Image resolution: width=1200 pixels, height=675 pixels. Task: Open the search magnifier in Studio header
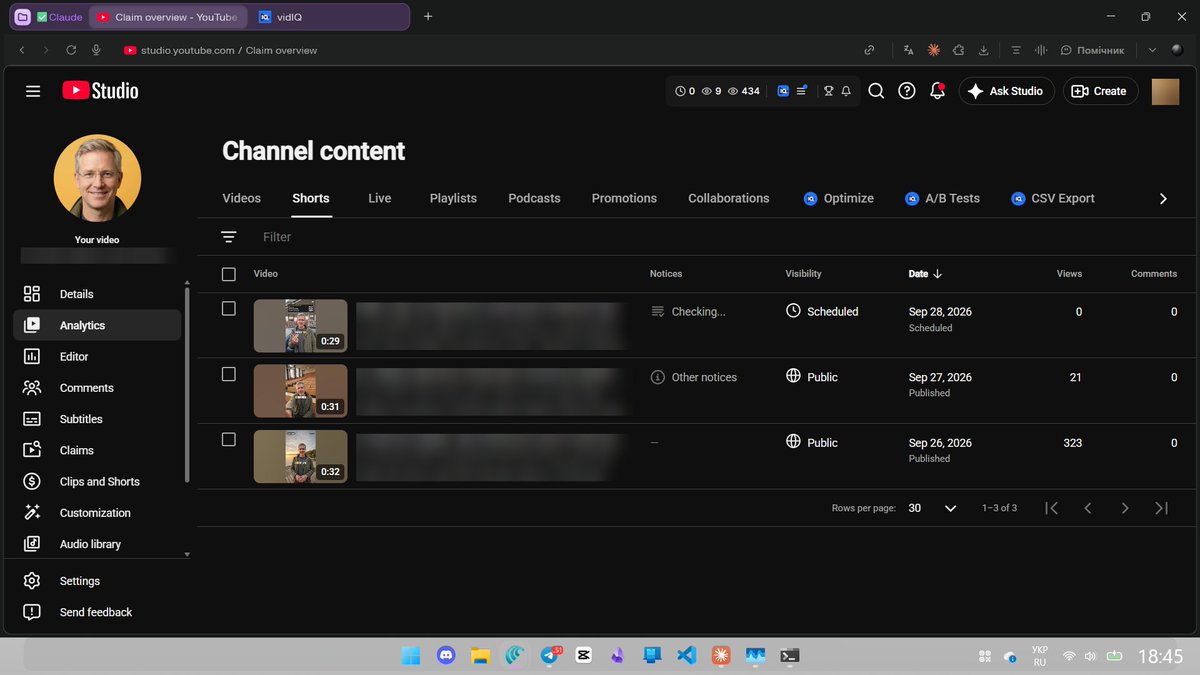(x=876, y=91)
